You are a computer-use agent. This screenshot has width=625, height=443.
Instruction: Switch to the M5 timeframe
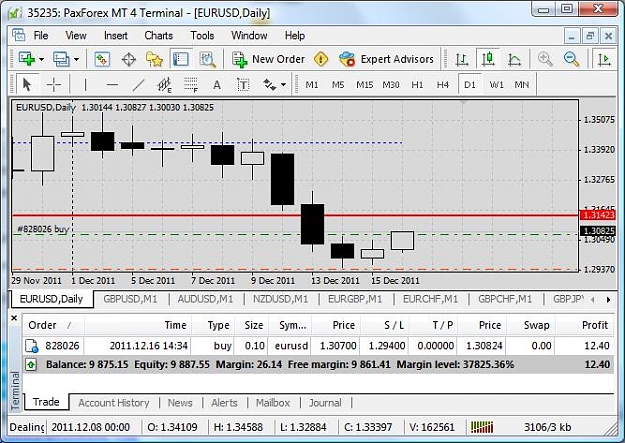coord(338,85)
